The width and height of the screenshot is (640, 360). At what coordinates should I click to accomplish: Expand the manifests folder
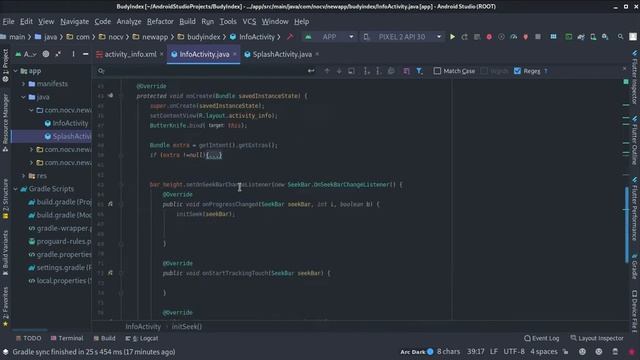pos(23,84)
